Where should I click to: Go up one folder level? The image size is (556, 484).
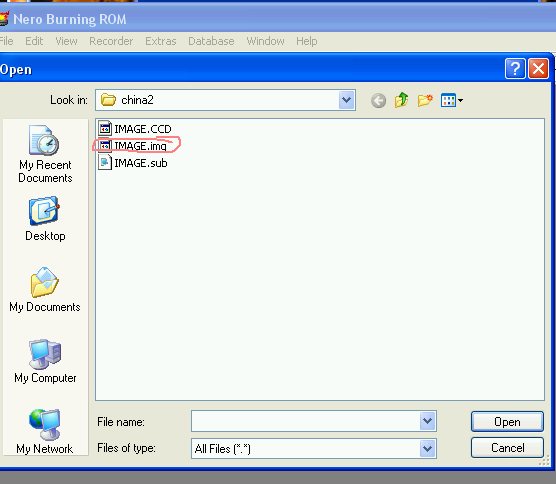pos(401,100)
